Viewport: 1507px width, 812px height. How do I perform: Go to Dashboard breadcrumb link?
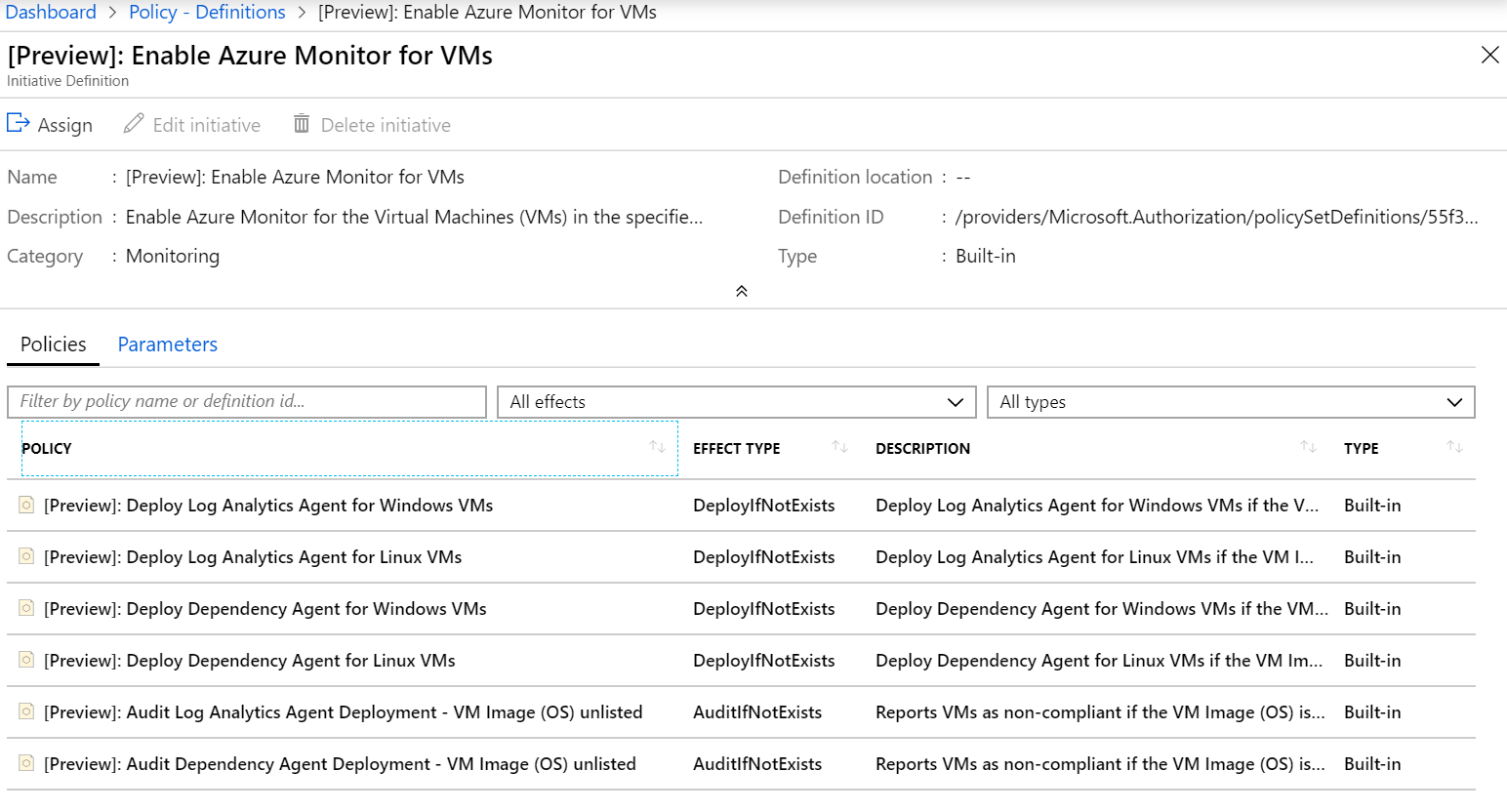[51, 13]
